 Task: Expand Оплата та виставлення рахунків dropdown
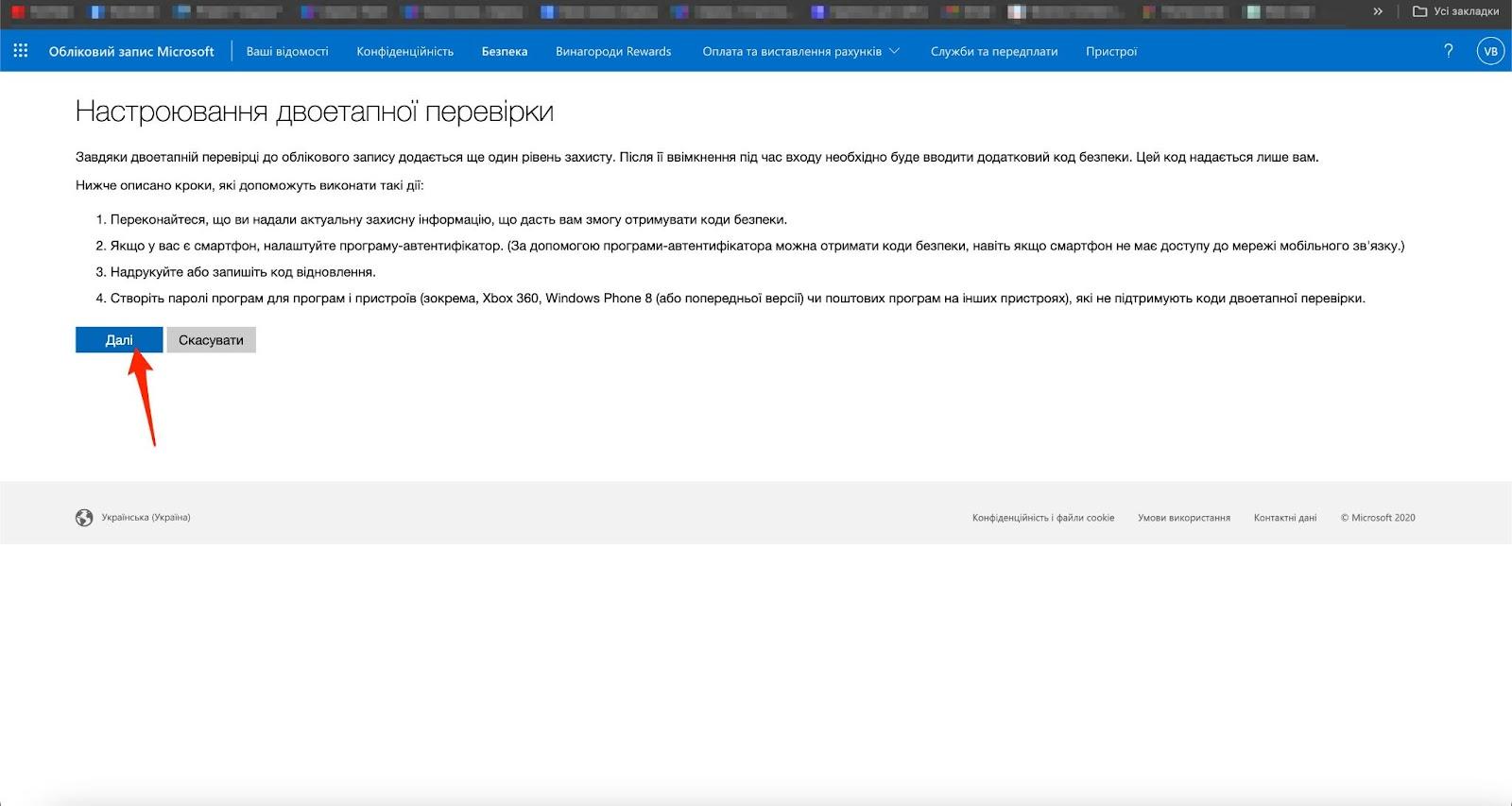point(800,51)
